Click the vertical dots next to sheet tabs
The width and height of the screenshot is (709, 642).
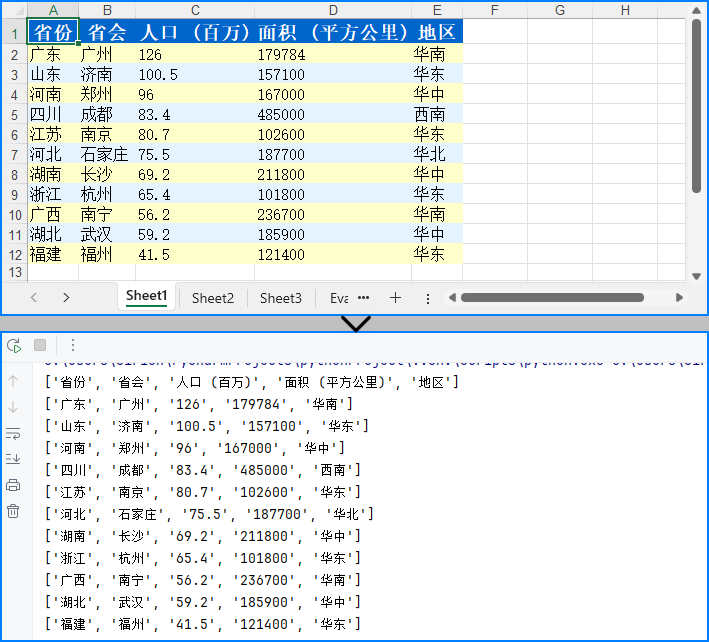(x=428, y=298)
